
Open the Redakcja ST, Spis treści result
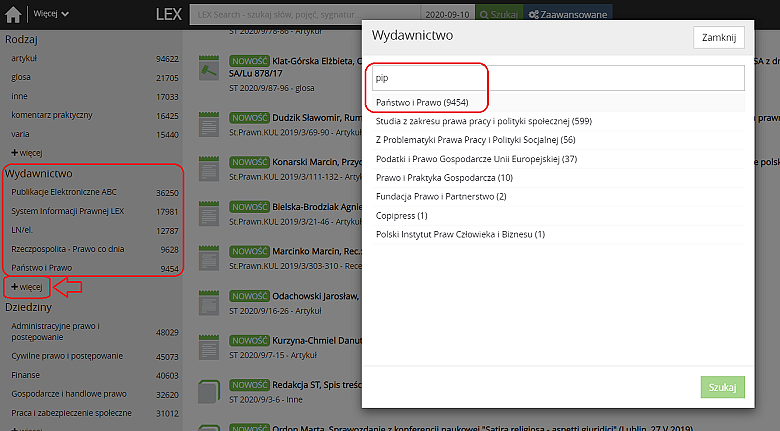317,385
